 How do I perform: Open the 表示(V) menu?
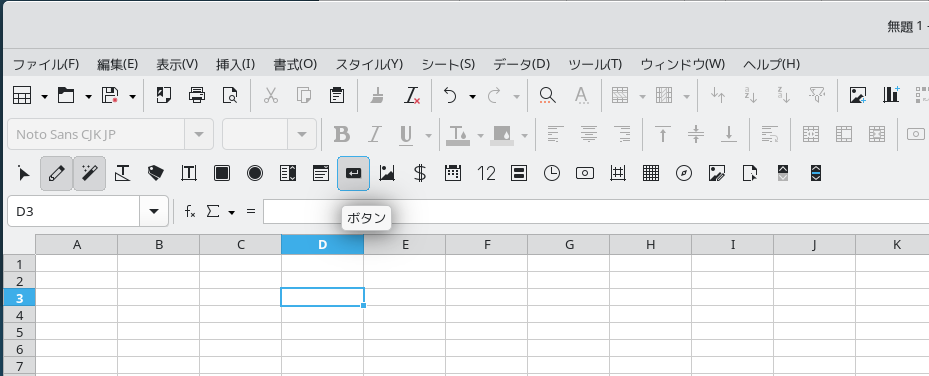177,64
